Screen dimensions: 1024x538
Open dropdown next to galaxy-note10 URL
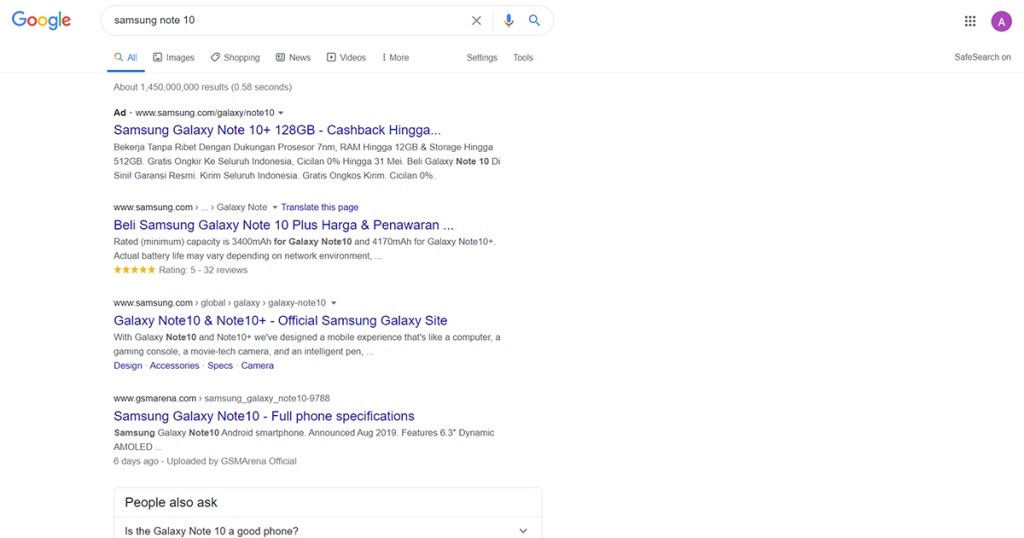click(334, 303)
